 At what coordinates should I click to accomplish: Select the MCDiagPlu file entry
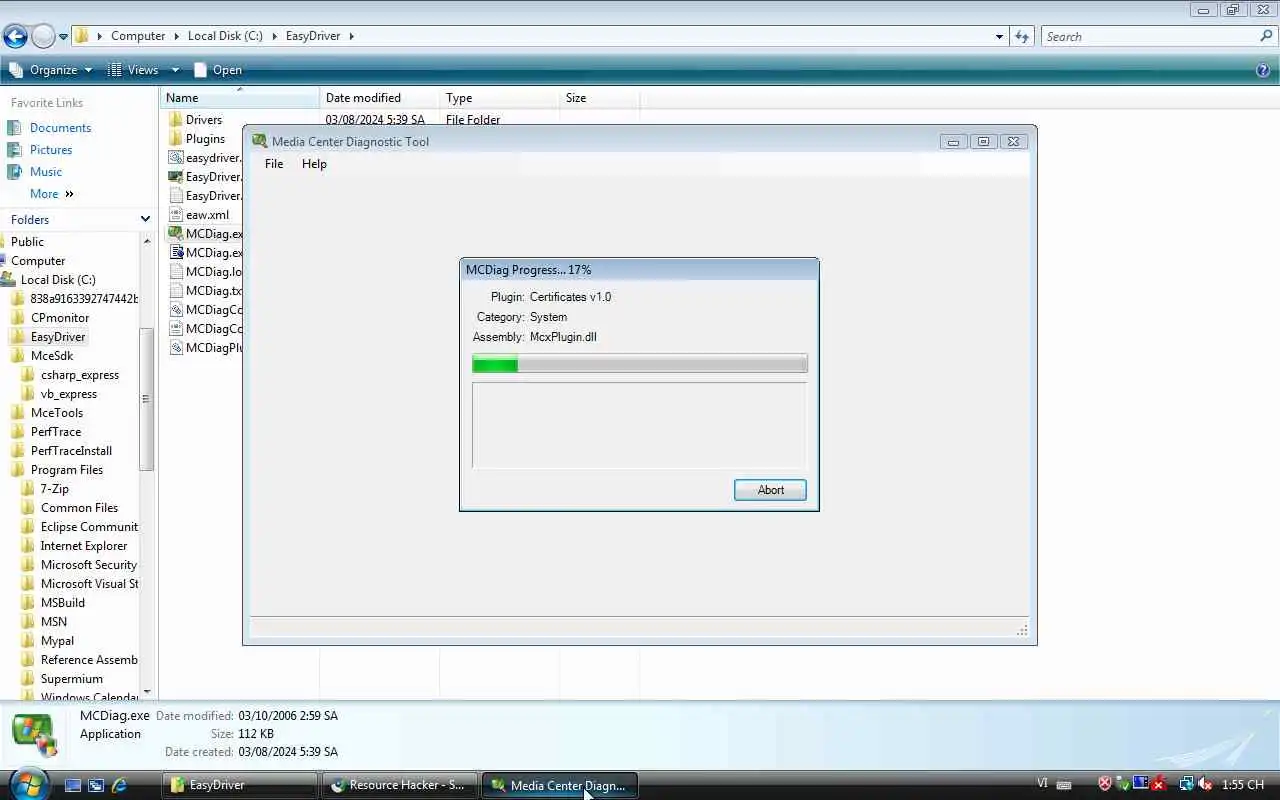[x=206, y=348]
